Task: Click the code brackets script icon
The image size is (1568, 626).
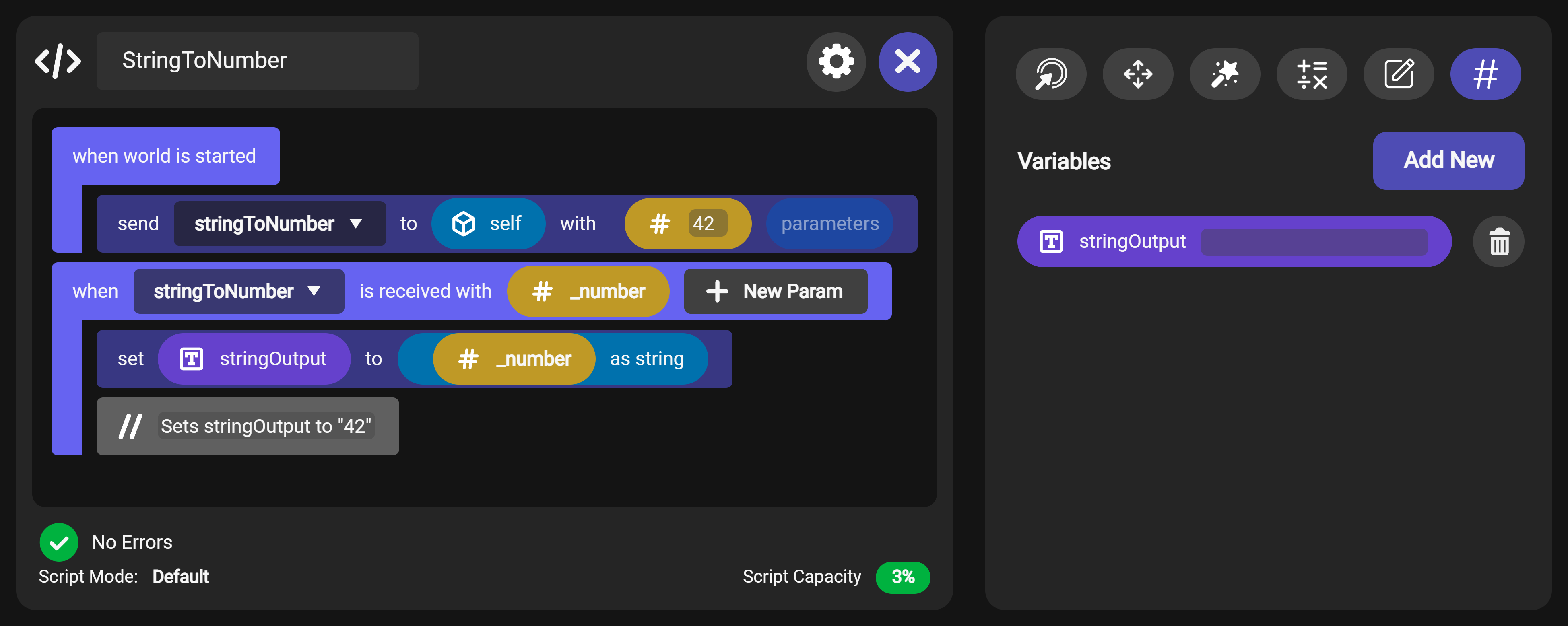Action: [x=58, y=62]
